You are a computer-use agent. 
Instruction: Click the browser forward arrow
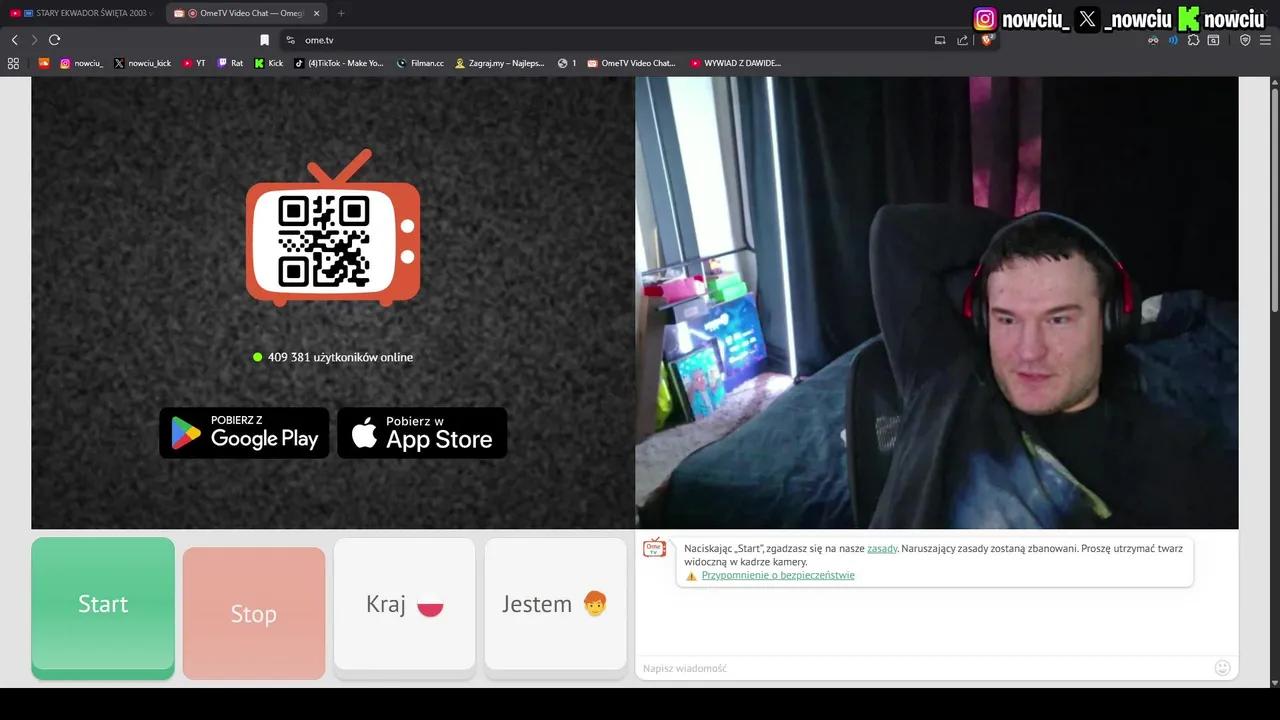pyautogui.click(x=34, y=40)
